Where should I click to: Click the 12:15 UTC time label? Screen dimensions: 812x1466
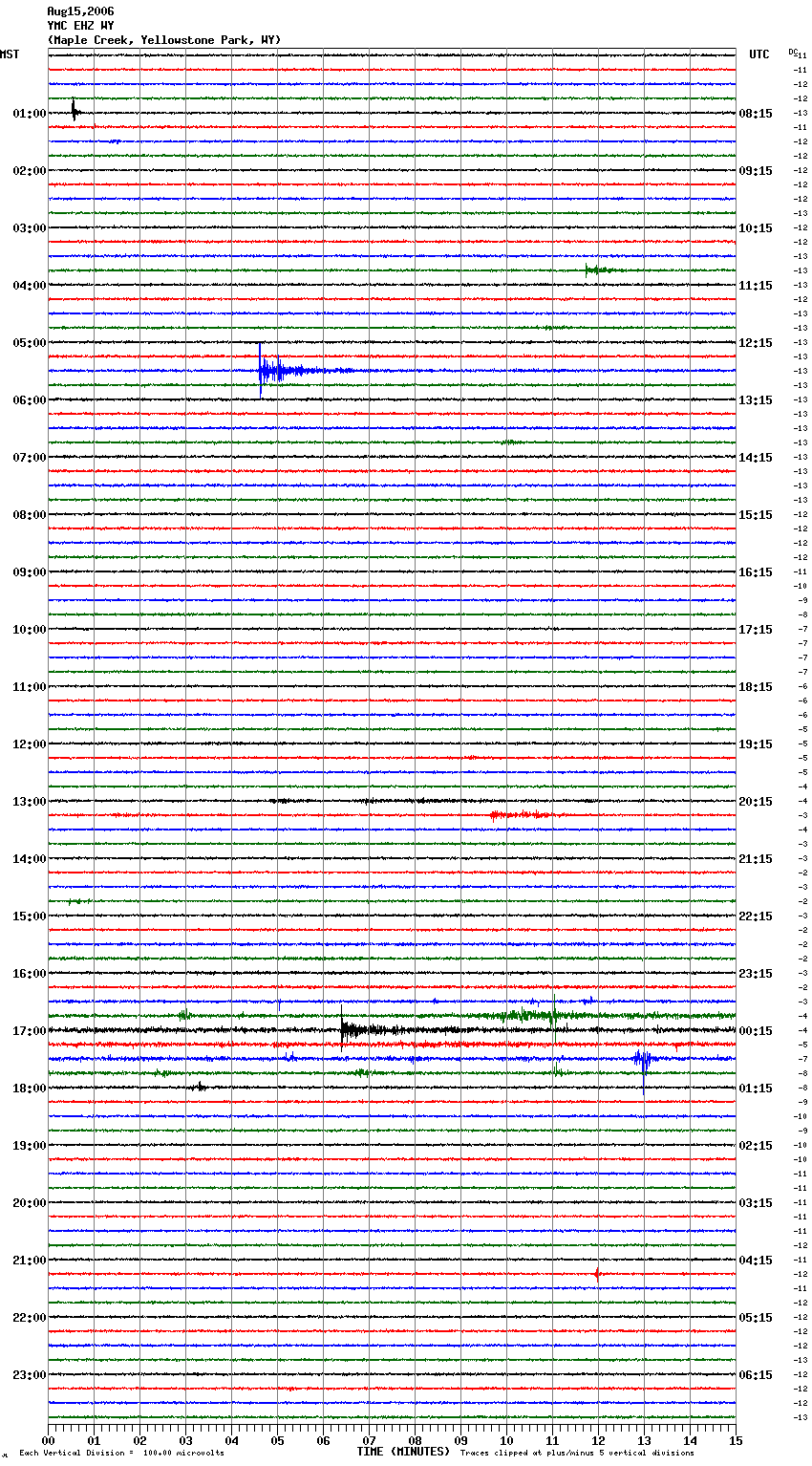click(756, 343)
